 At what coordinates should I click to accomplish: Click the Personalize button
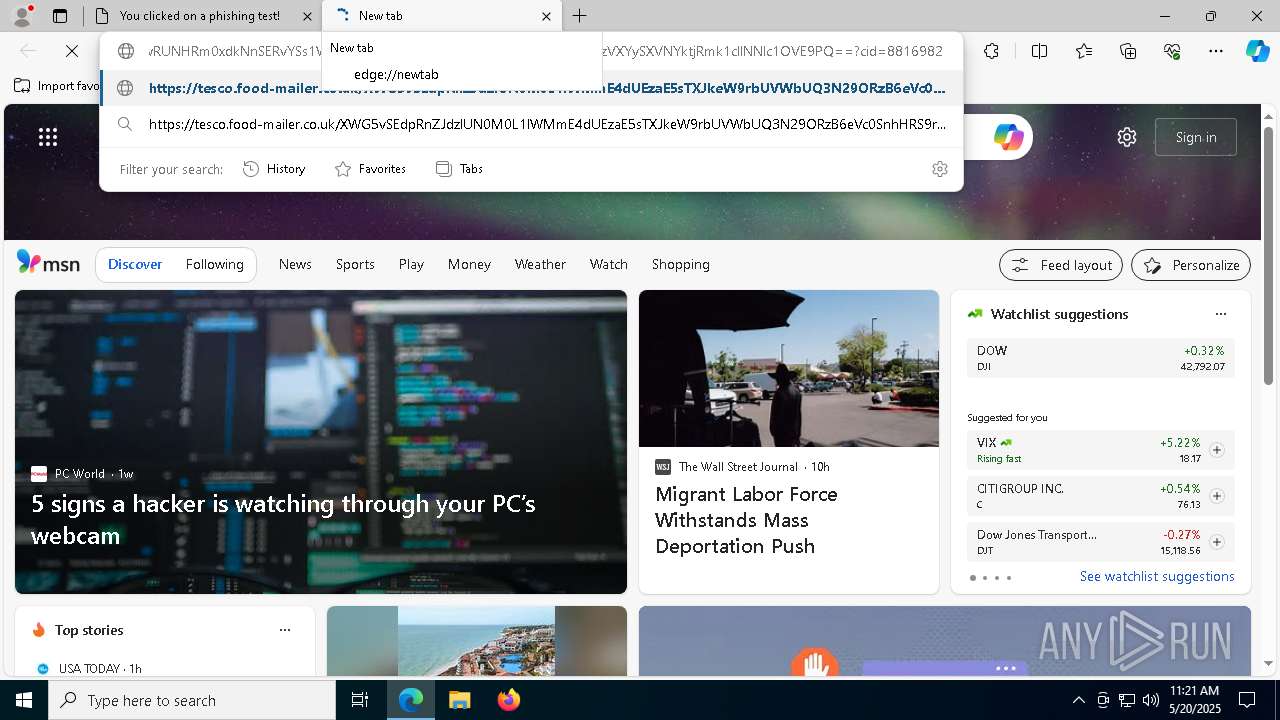pyautogui.click(x=1191, y=265)
